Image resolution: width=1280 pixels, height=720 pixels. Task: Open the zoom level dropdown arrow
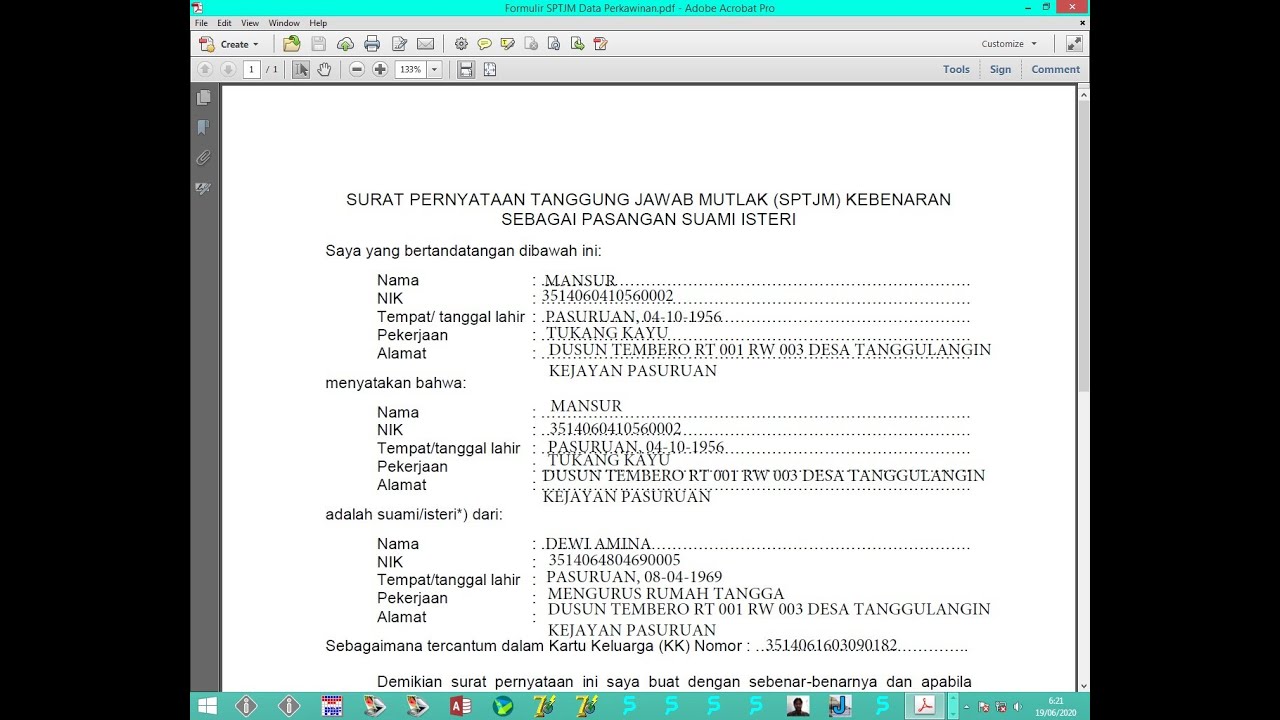434,69
